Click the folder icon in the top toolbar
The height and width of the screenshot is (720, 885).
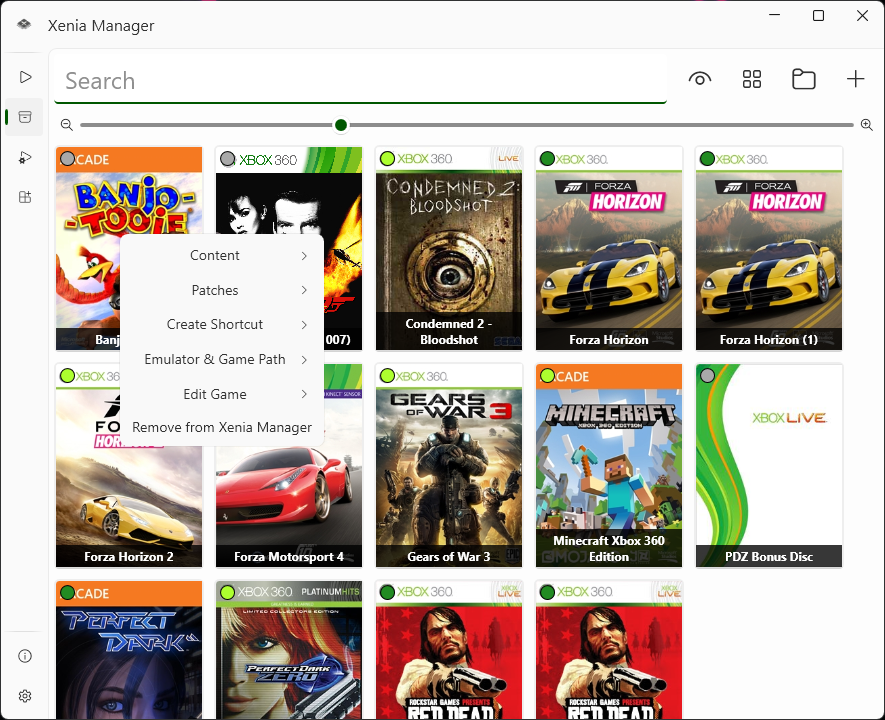point(804,80)
